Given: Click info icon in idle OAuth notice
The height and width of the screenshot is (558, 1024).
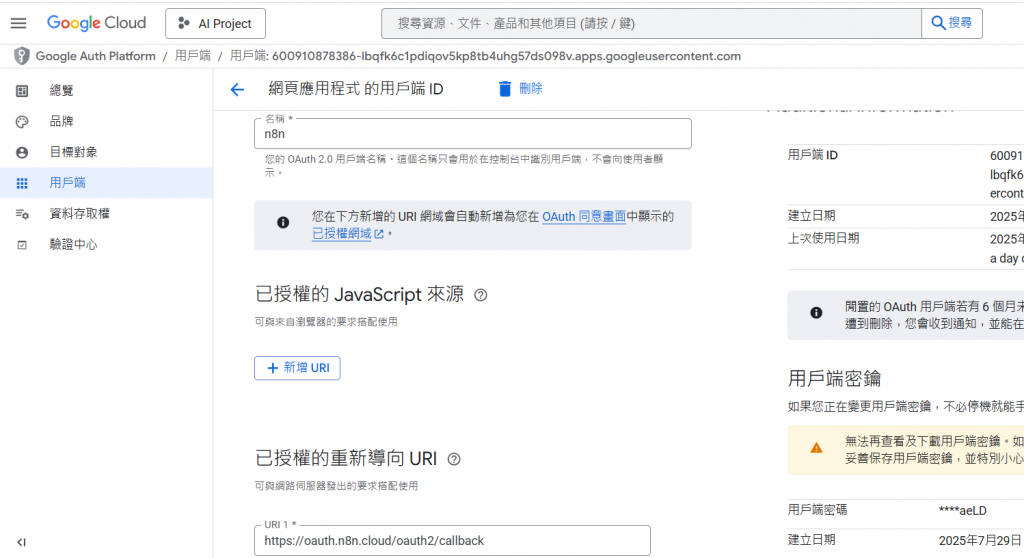Looking at the screenshot, I should [x=816, y=313].
